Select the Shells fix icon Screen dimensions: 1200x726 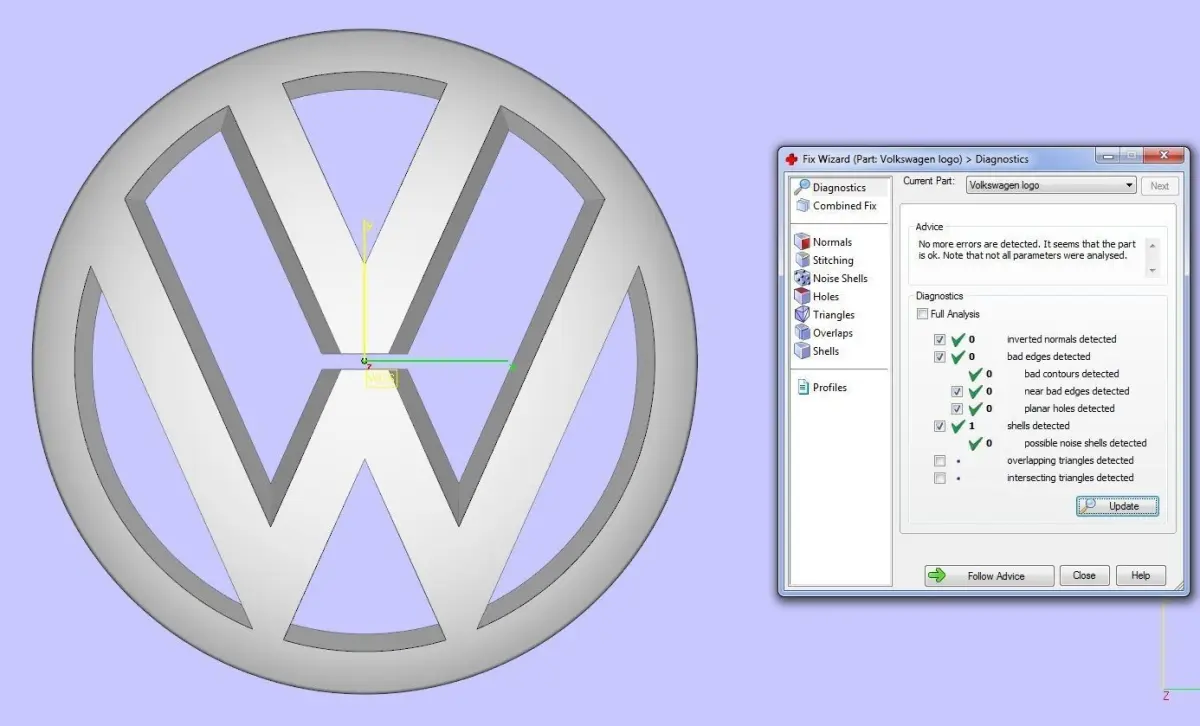point(802,350)
